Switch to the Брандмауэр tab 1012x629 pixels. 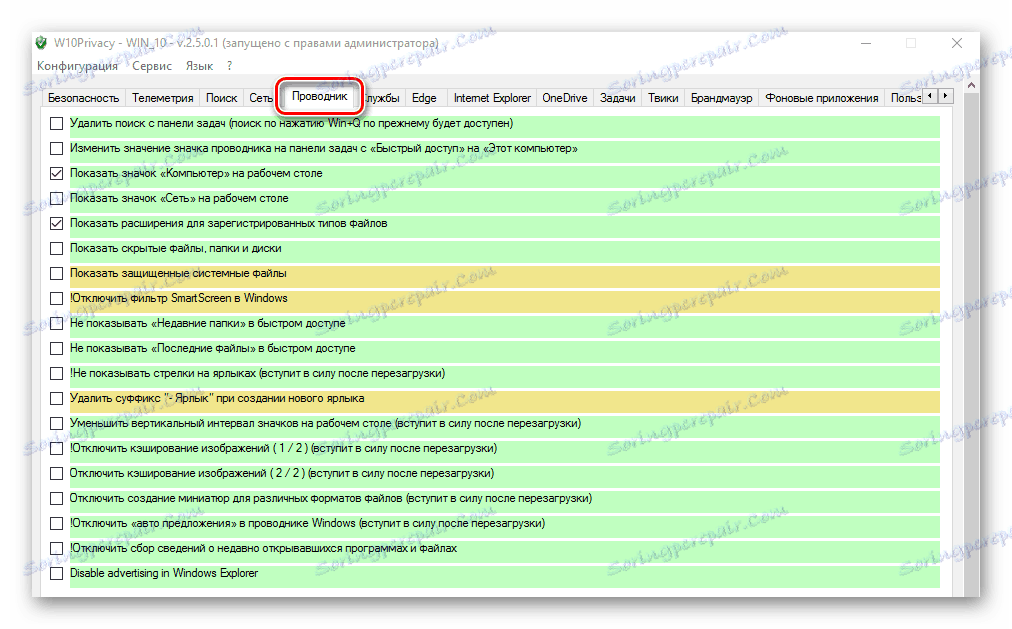pyautogui.click(x=722, y=97)
